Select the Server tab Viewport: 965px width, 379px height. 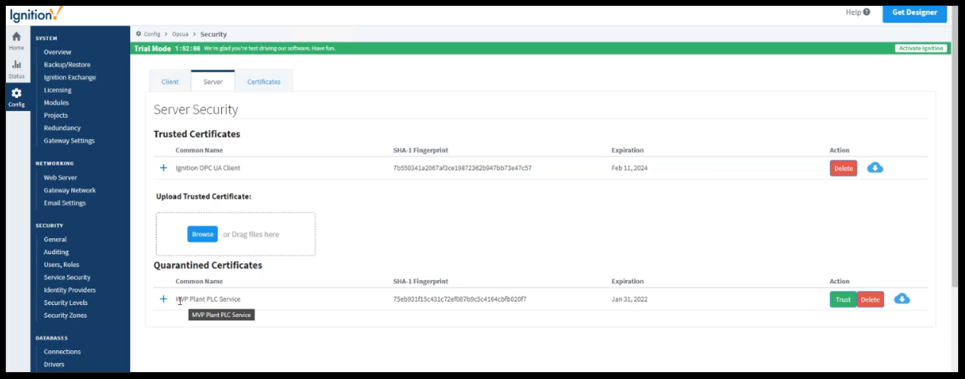click(x=213, y=82)
